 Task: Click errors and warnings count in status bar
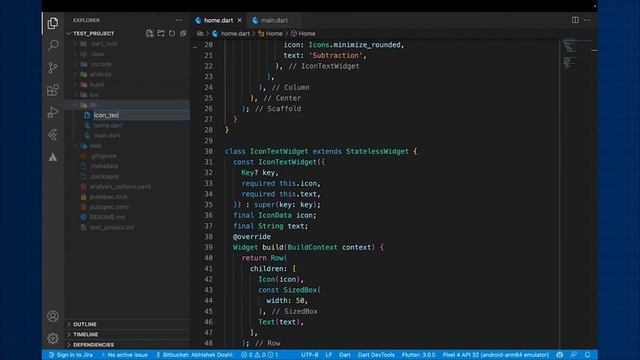coord(260,355)
